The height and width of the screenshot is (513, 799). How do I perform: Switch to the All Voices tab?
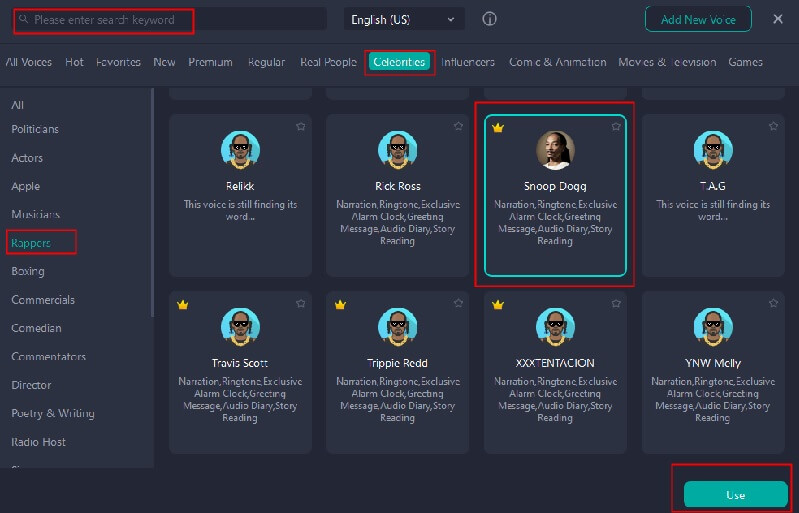29,62
